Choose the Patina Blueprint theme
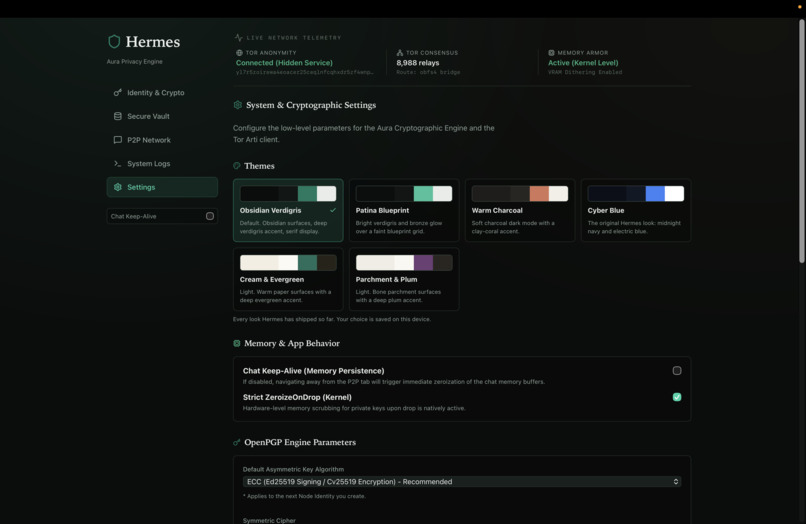Screen dimensions: 806x524 click(x=404, y=210)
